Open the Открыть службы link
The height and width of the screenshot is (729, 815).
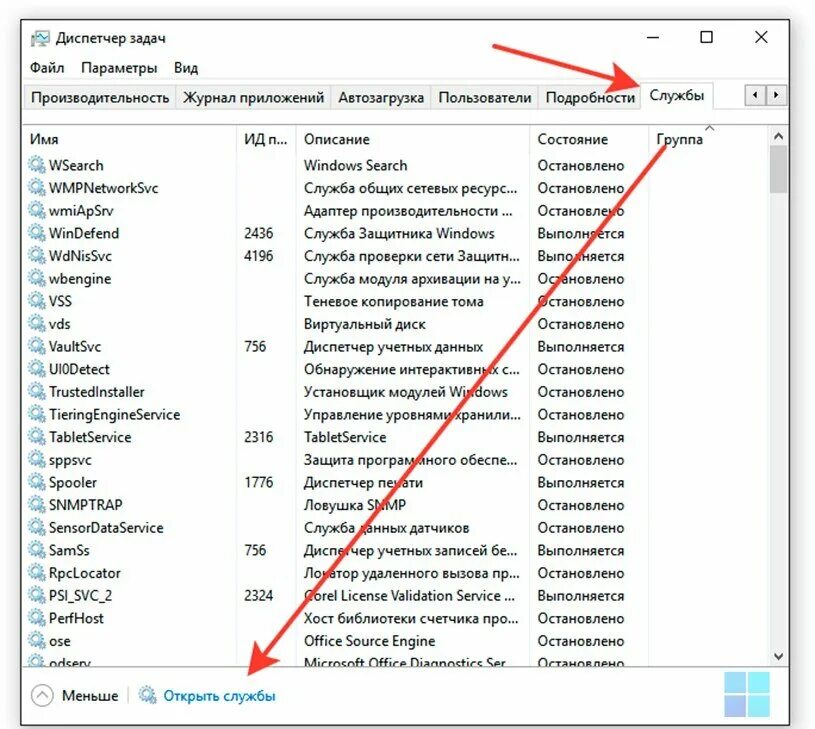coord(219,696)
